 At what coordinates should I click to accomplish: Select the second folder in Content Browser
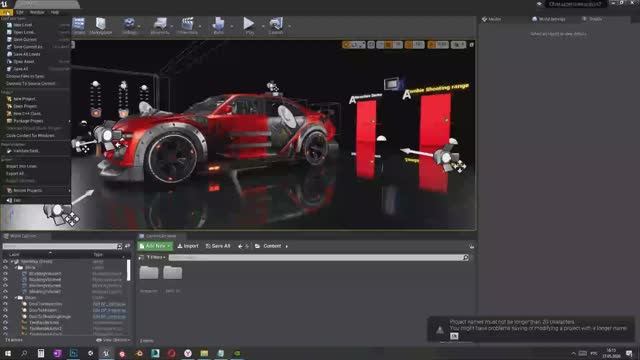click(x=173, y=273)
